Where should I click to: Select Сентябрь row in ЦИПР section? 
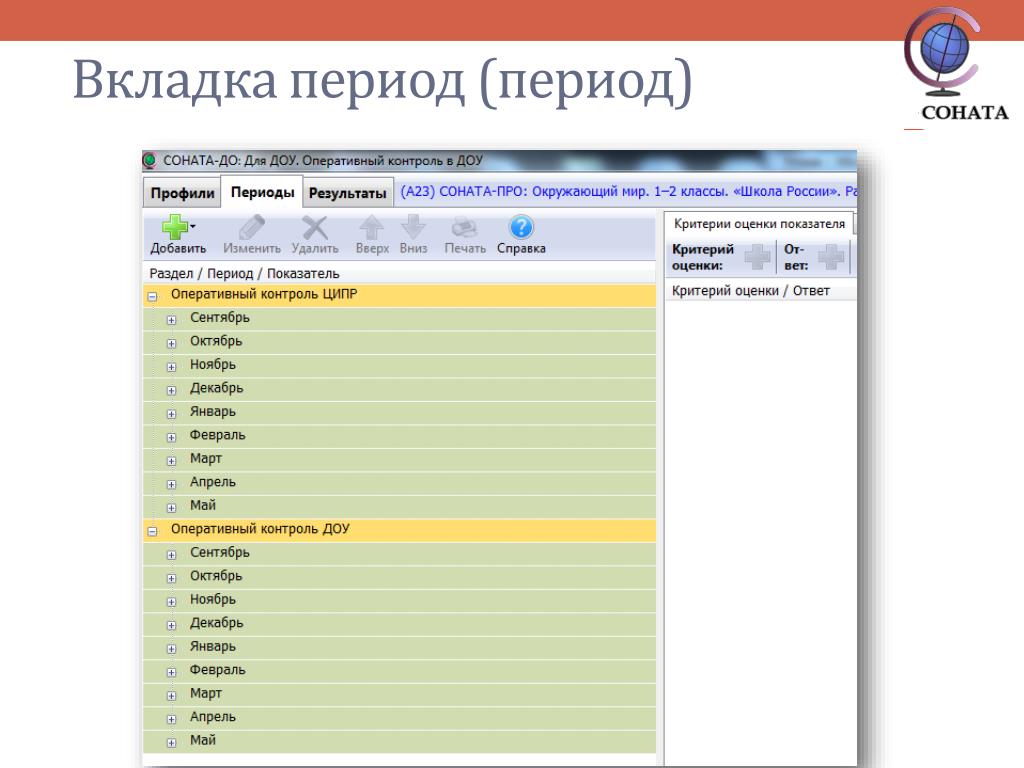click(x=399, y=318)
